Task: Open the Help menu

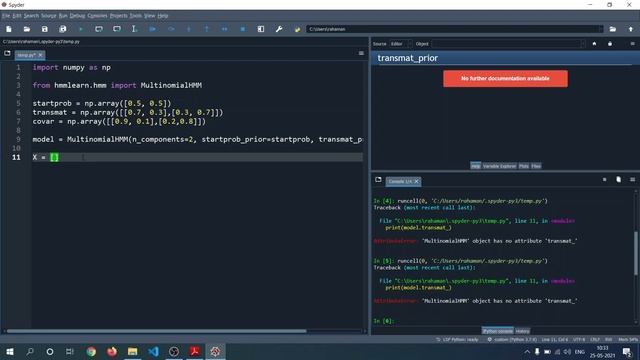Action: pyautogui.click(x=163, y=16)
